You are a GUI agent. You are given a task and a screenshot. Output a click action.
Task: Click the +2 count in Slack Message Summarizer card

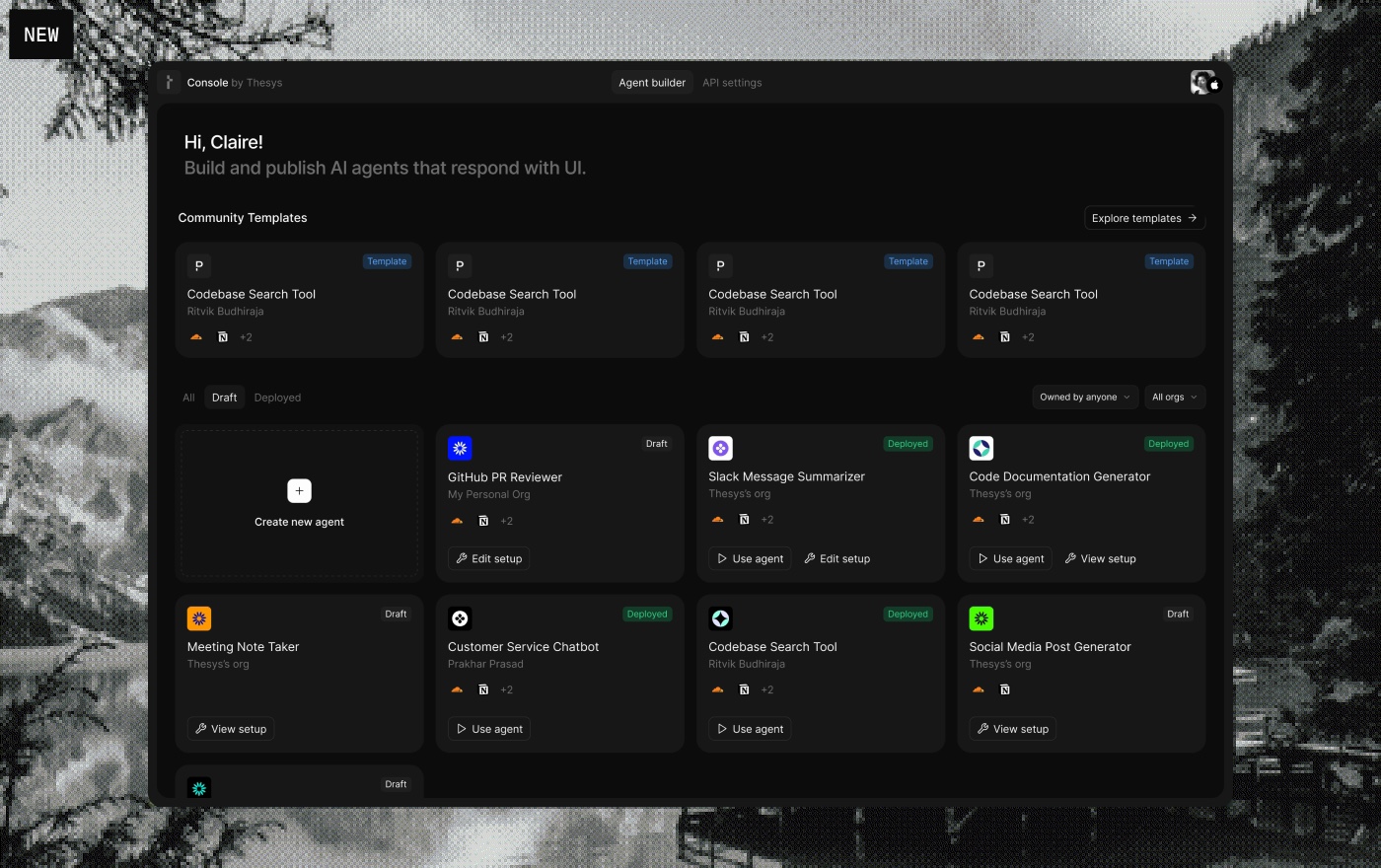(x=767, y=520)
